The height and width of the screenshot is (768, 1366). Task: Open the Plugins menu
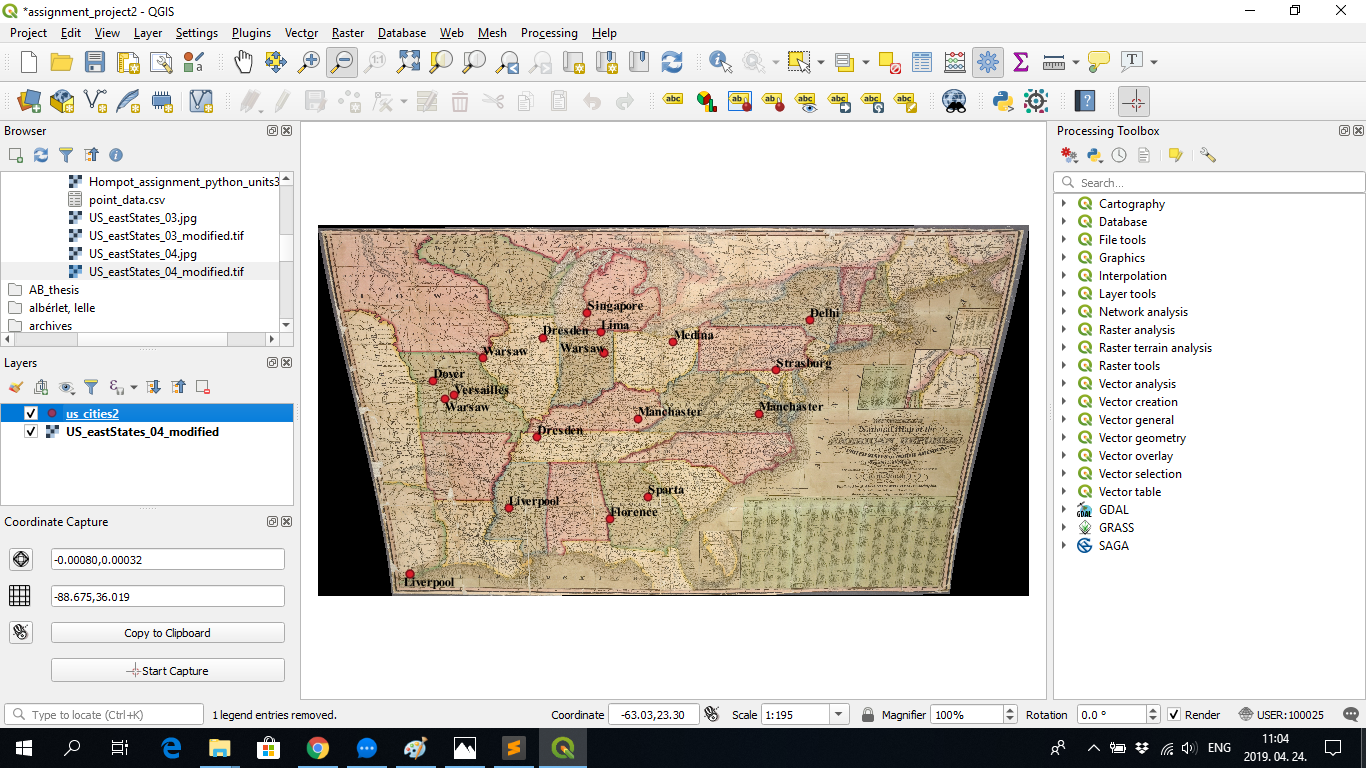coord(251,33)
